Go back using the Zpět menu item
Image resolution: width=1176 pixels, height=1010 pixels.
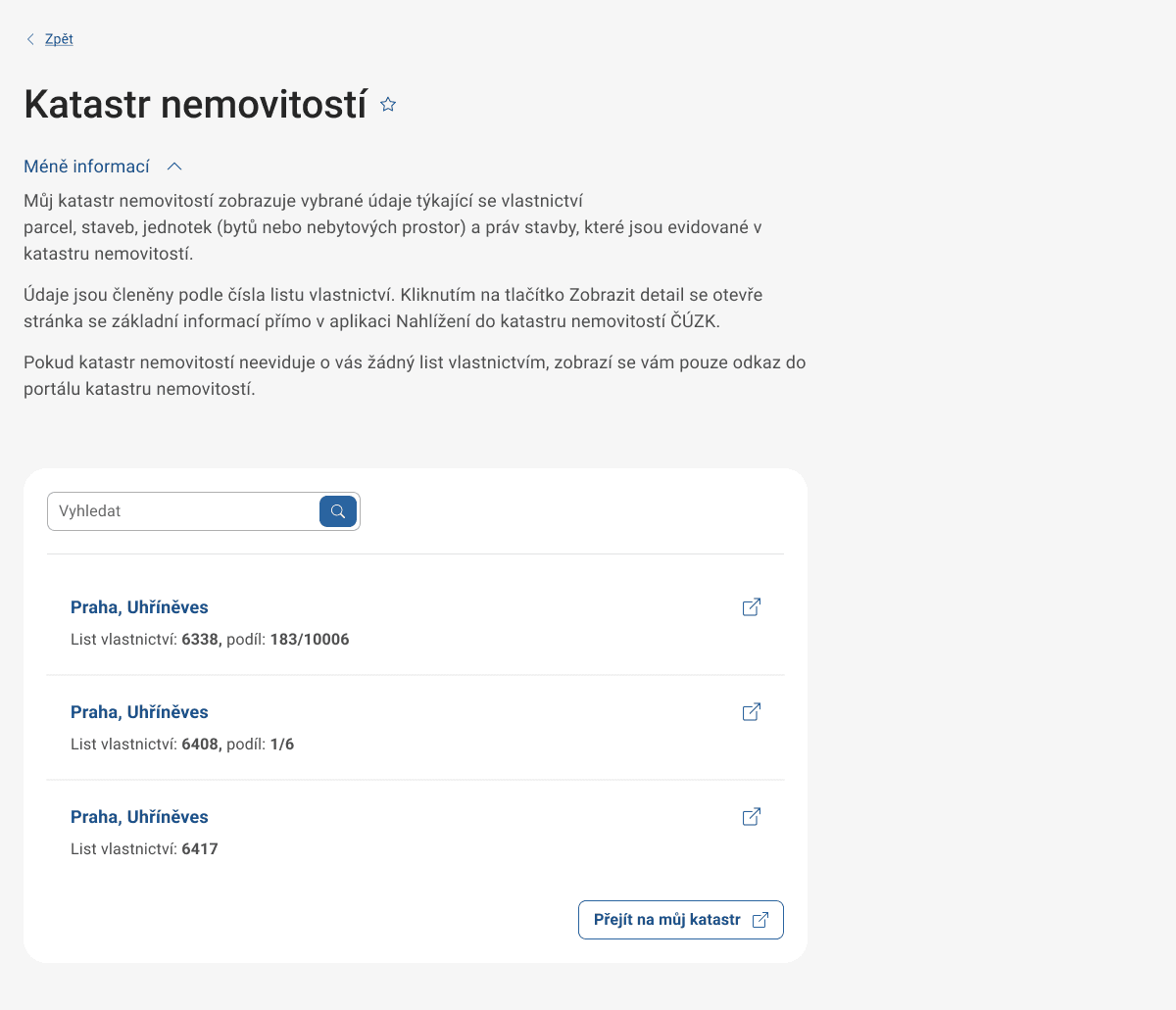pos(58,38)
